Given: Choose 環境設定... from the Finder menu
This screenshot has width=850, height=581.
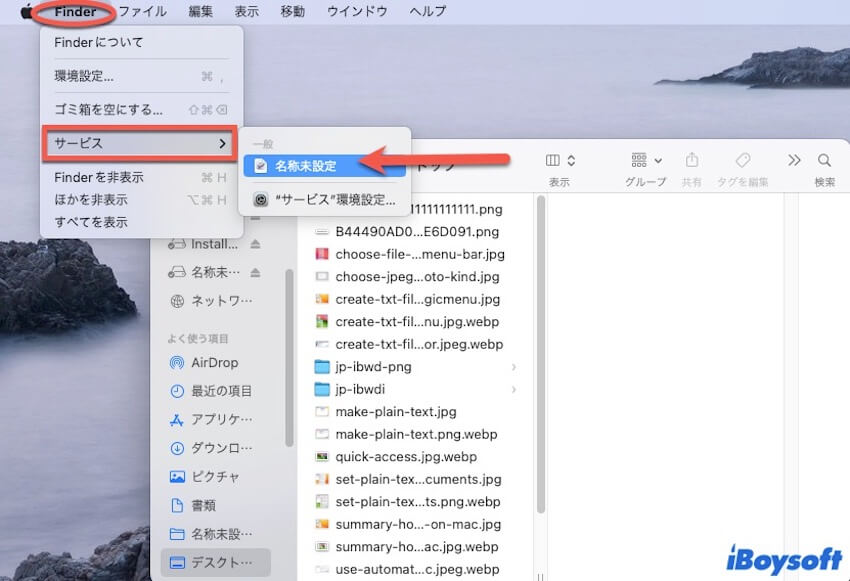Looking at the screenshot, I should click(x=84, y=76).
